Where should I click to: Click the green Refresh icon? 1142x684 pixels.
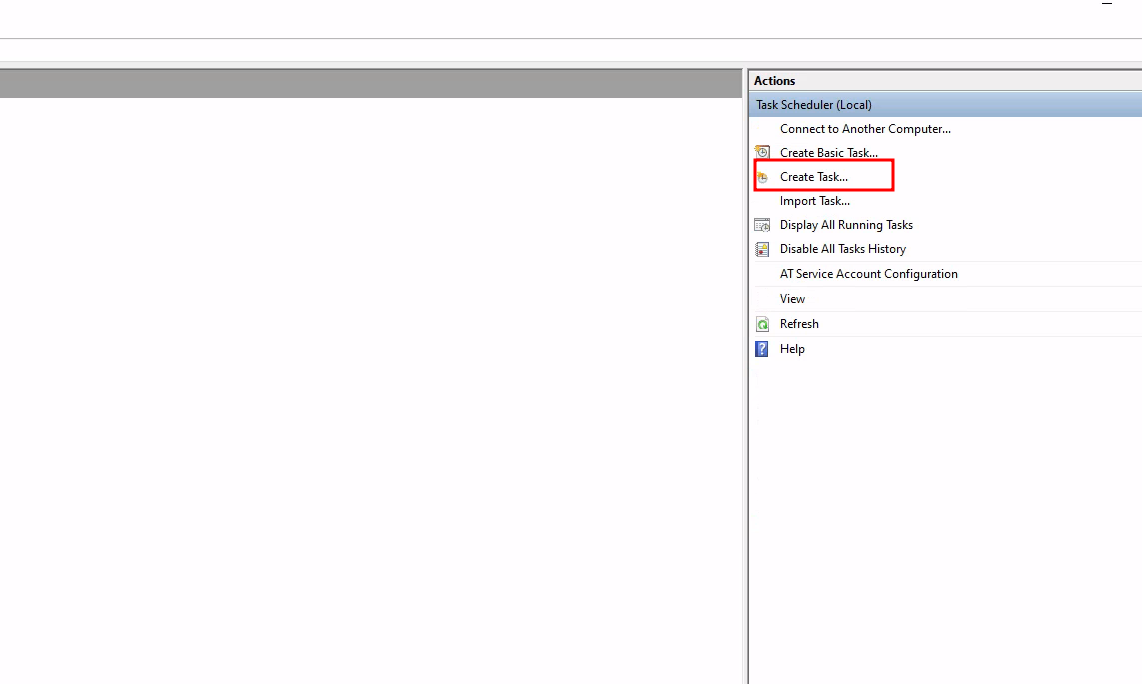[x=762, y=324]
